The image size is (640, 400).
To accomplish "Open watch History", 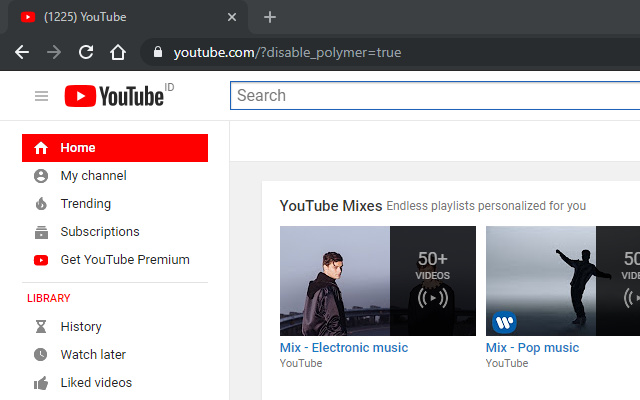I will pyautogui.click(x=80, y=327).
